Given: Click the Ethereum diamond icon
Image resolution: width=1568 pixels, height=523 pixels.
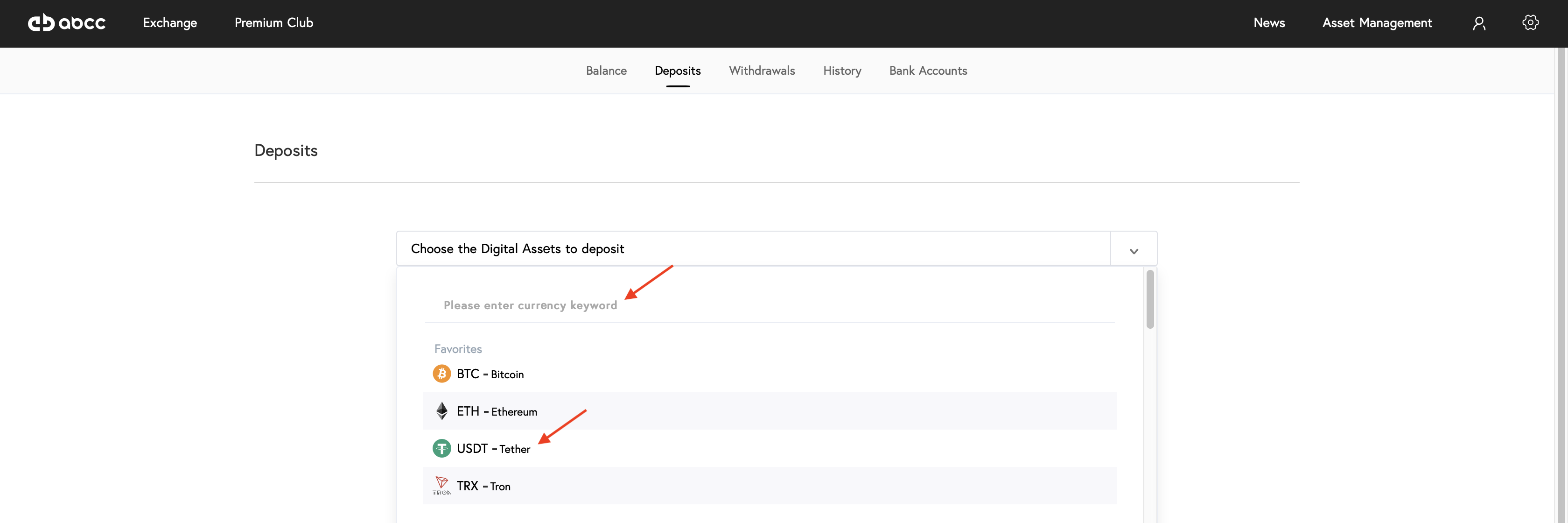Looking at the screenshot, I should (x=442, y=411).
